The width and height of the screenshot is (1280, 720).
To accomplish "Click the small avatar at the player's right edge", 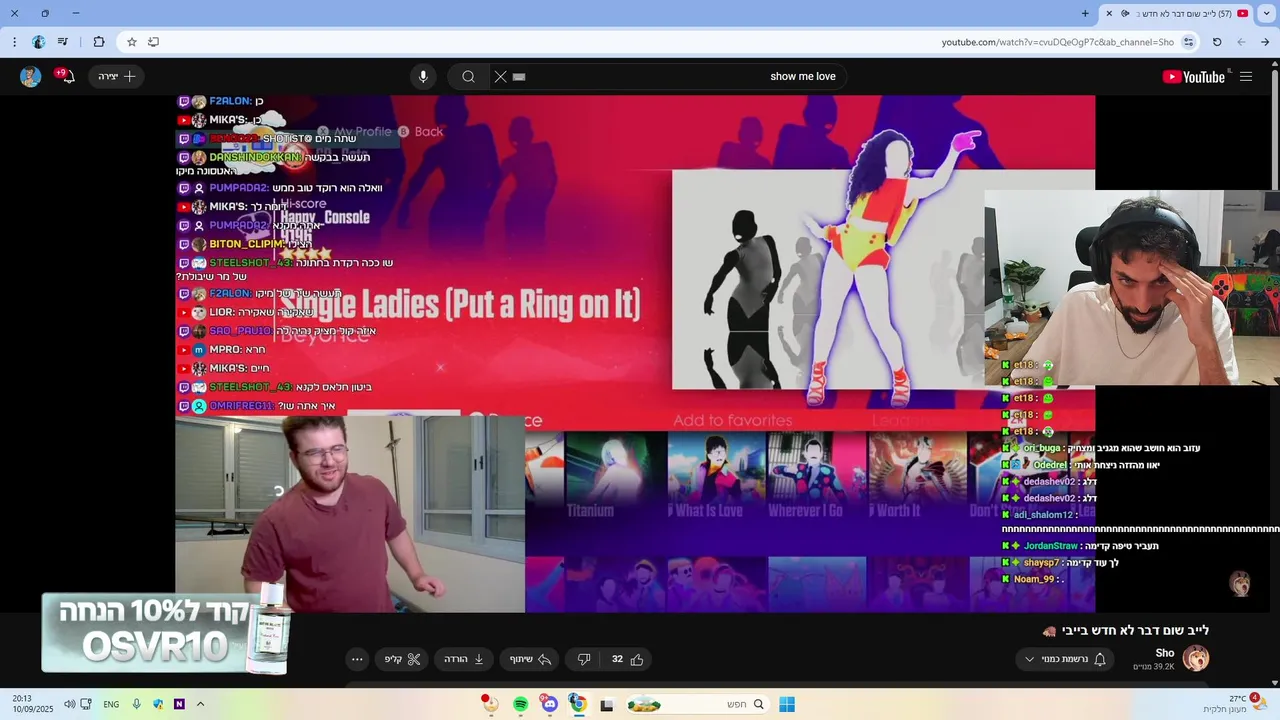I will [x=1240, y=584].
